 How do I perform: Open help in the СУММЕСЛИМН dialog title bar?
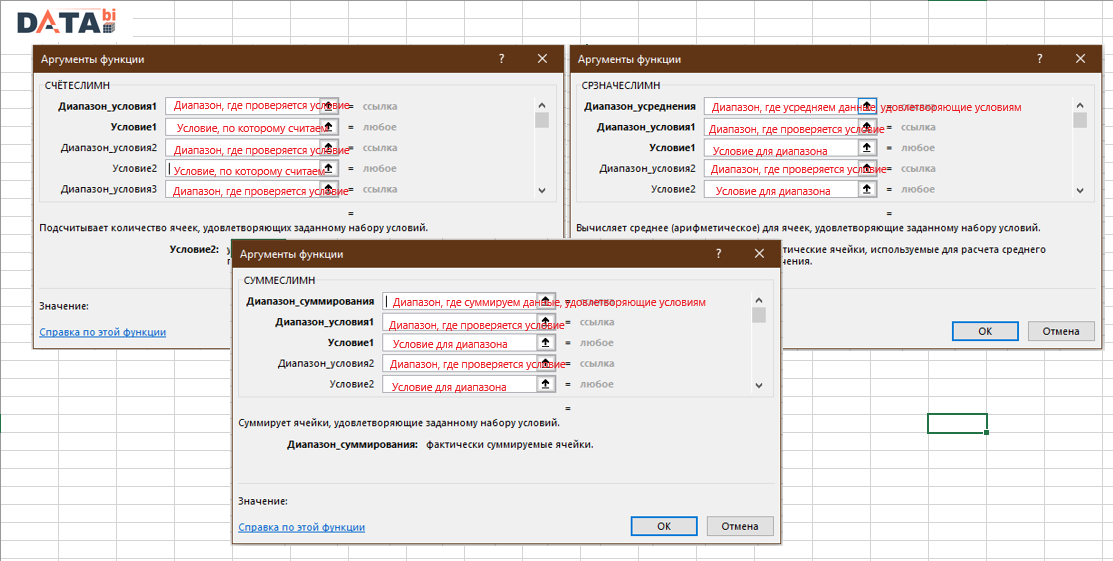pyautogui.click(x=718, y=254)
